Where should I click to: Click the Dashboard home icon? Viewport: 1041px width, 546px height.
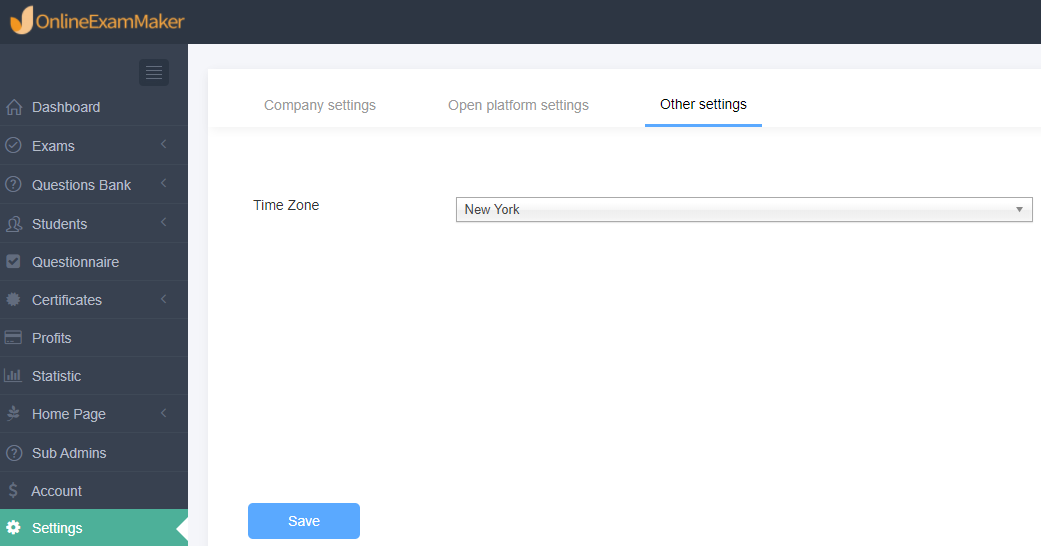point(14,107)
